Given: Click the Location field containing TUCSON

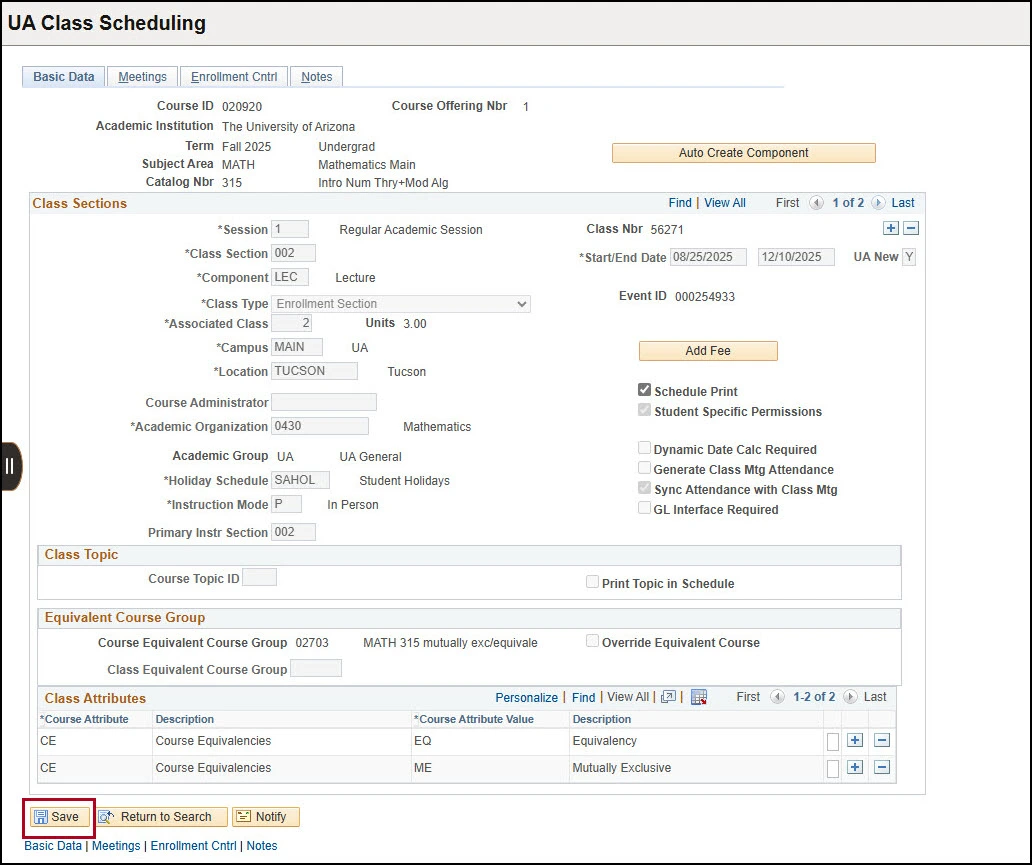Looking at the screenshot, I should pyautogui.click(x=315, y=371).
